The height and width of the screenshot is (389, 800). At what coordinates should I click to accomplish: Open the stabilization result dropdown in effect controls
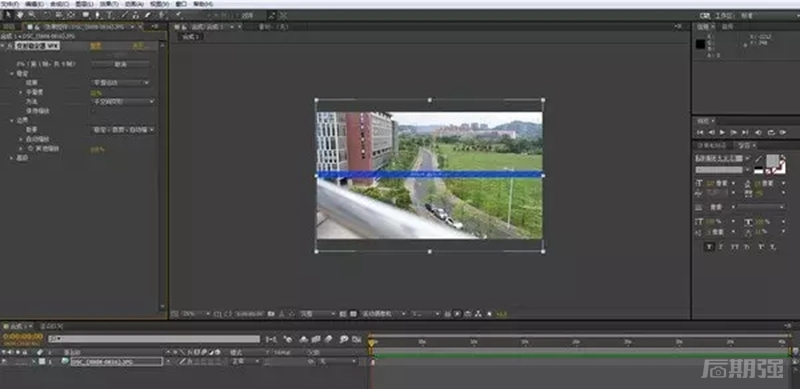pyautogui.click(x=120, y=83)
